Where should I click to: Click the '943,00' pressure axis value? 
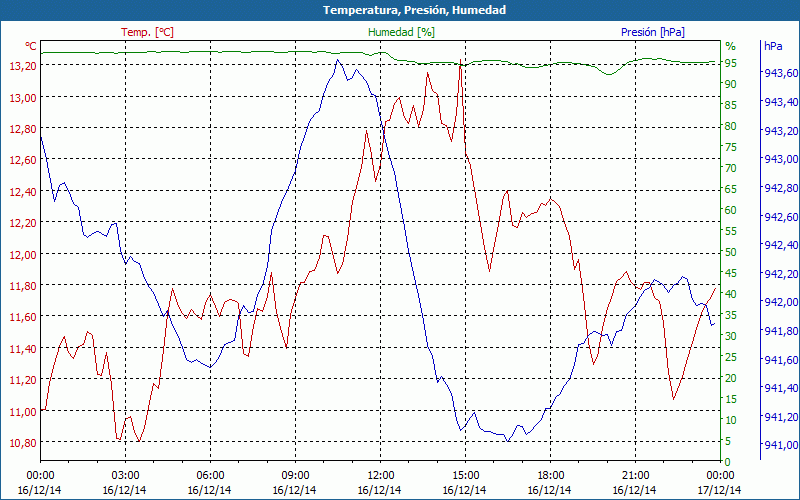click(780, 159)
